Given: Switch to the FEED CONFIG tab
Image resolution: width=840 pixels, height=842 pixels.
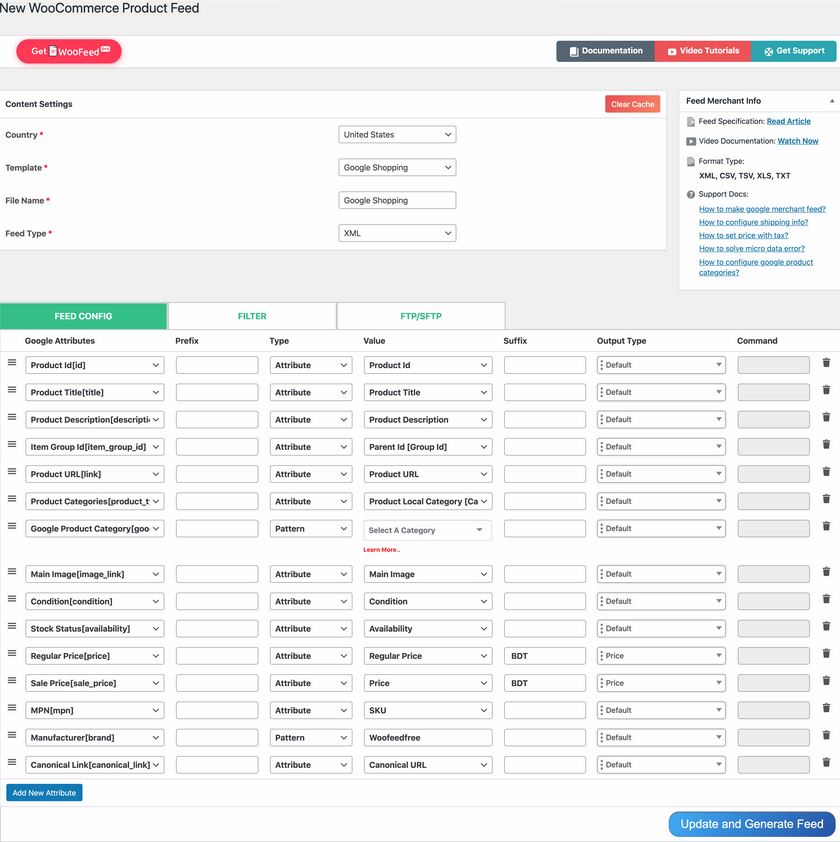Looking at the screenshot, I should click(x=83, y=316).
